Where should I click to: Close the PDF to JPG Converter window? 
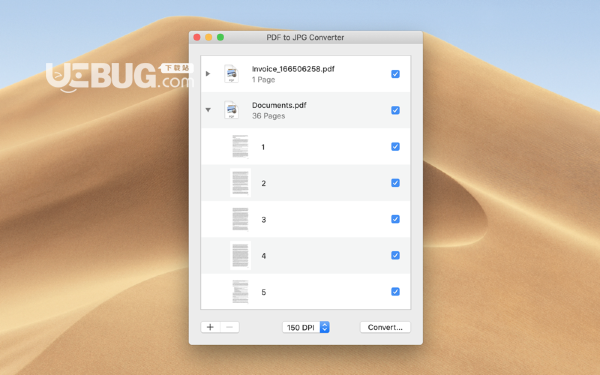(197, 37)
